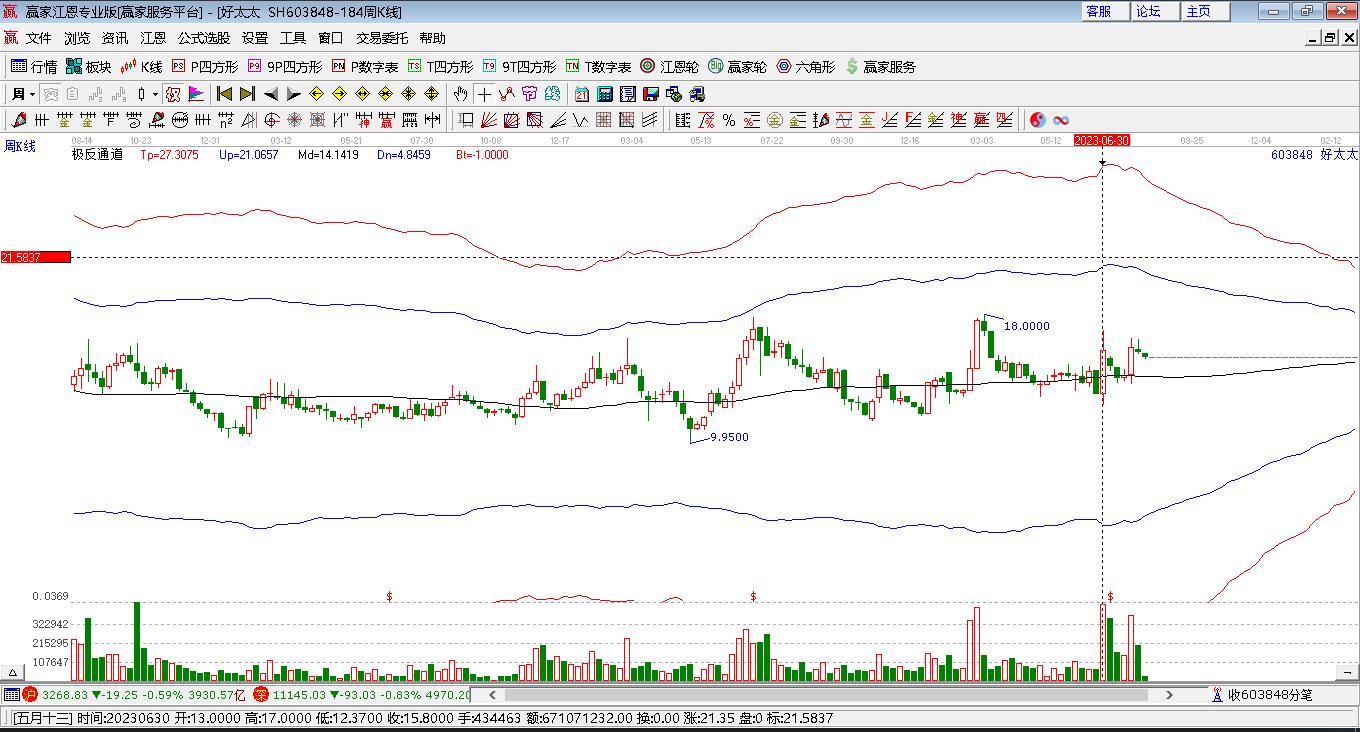
Task: Open the 设置 menu
Action: coord(255,38)
